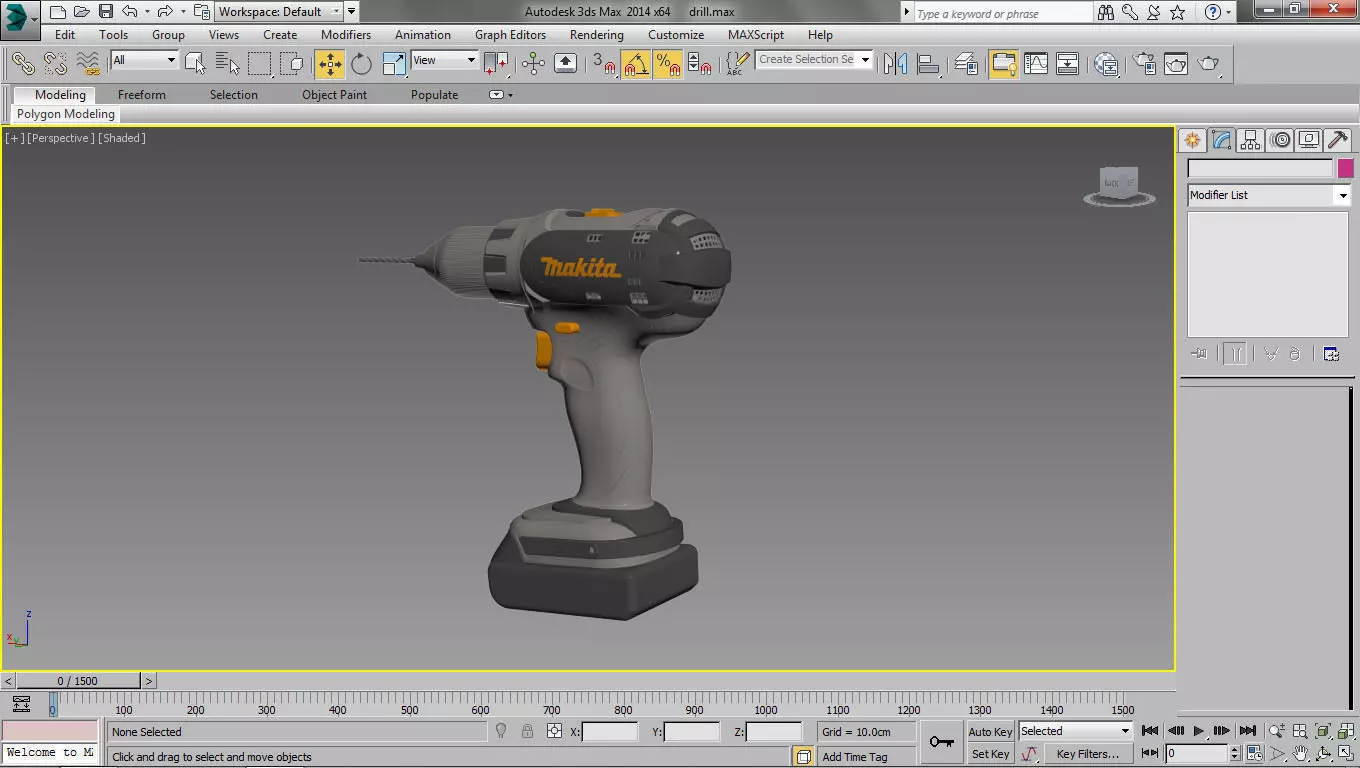Choose the Select Object tool

[196, 64]
